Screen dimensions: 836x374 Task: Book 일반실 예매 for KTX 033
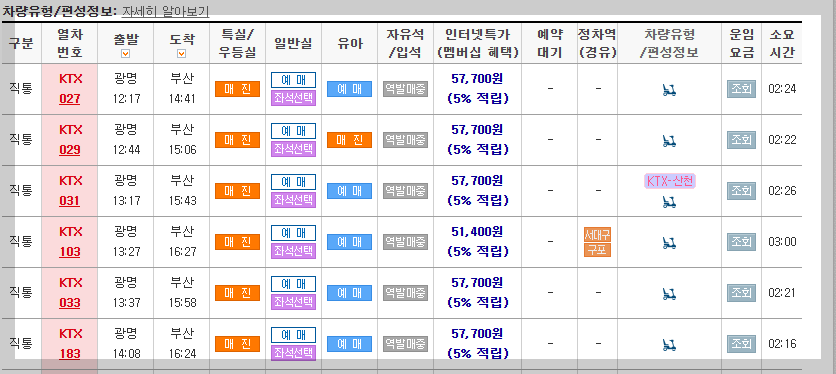[x=293, y=284]
